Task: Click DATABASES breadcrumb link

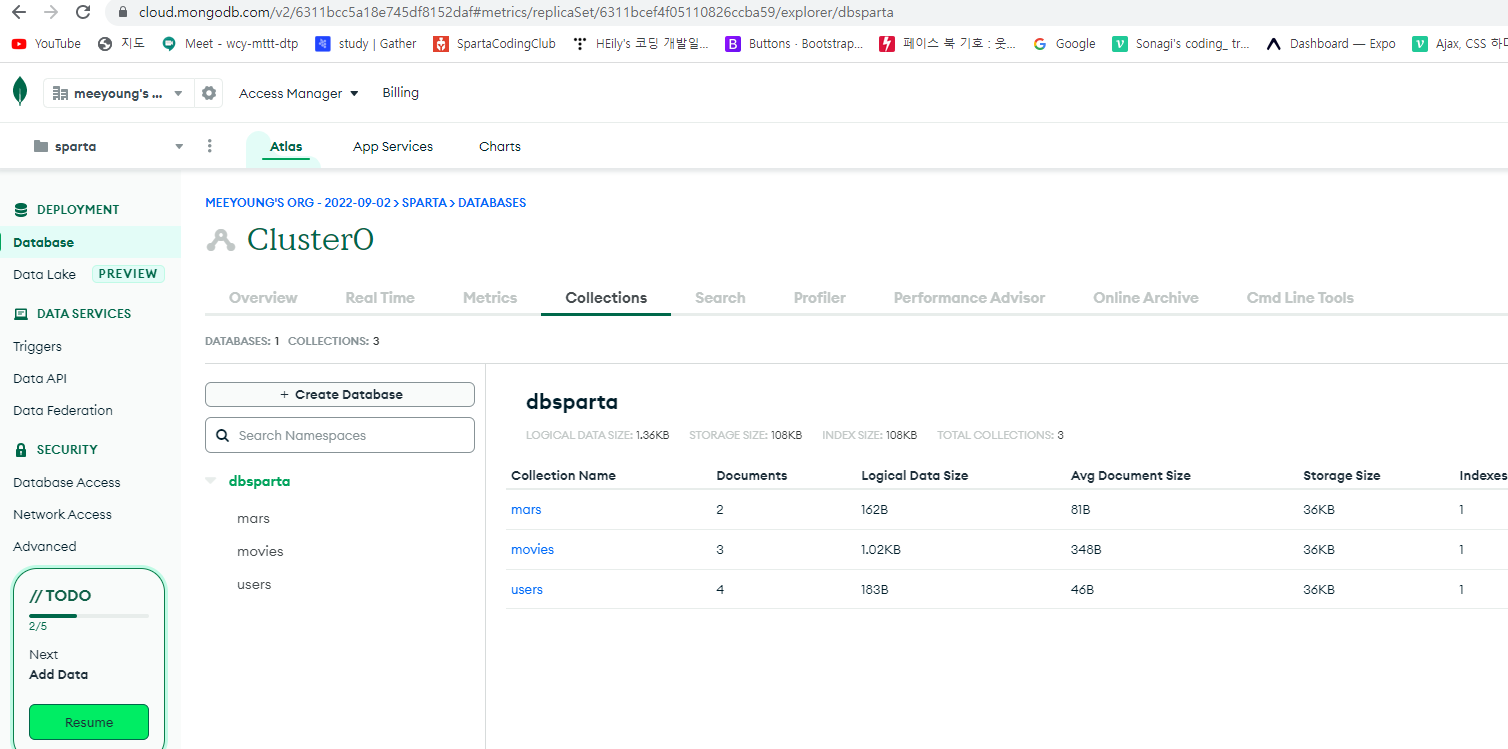Action: 492,203
